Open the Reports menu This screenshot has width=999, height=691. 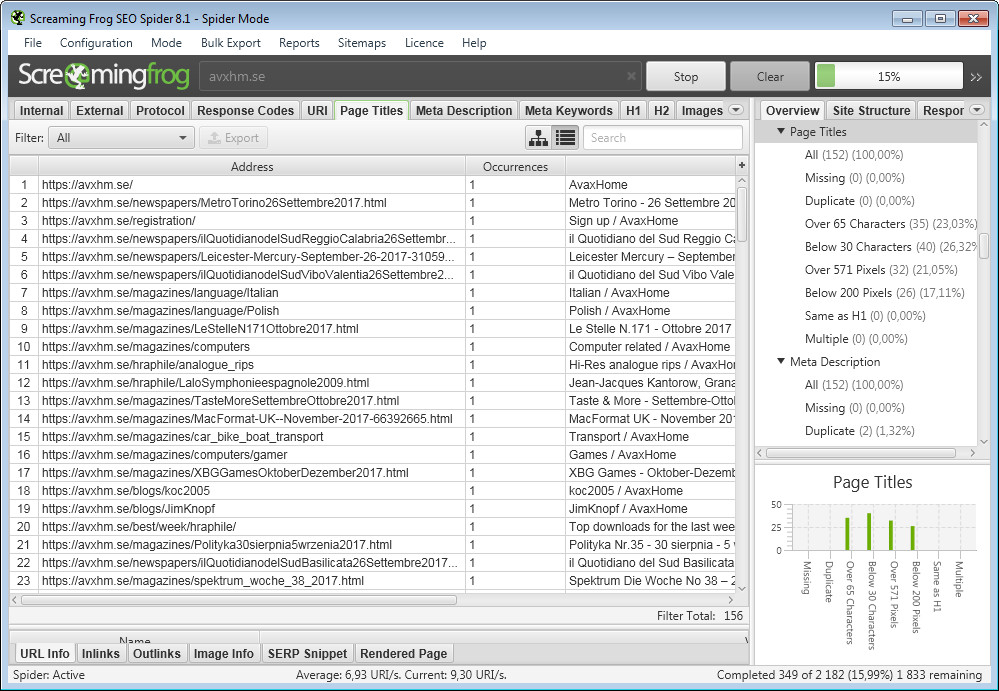click(299, 43)
